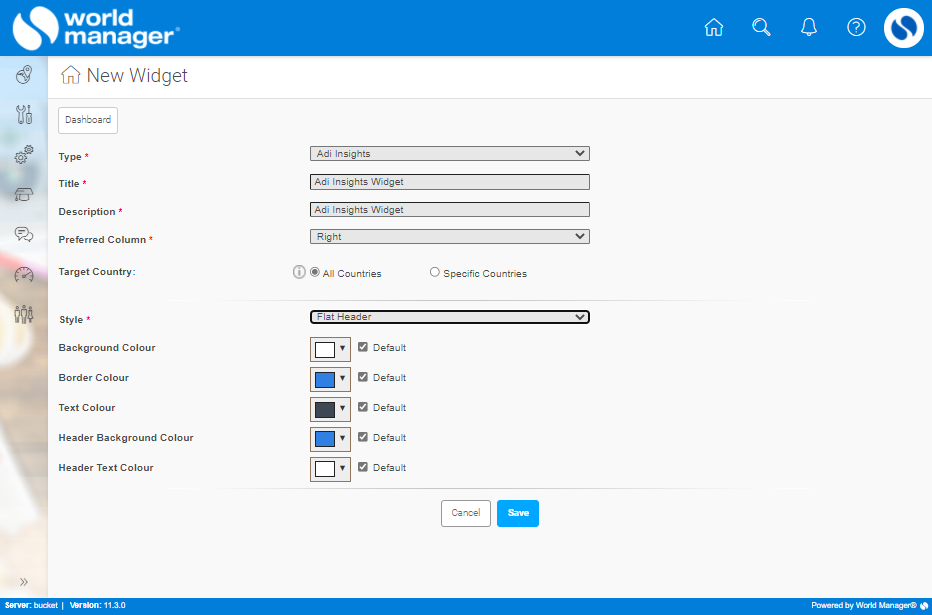The image size is (932, 615).
Task: Click into the Title text field
Action: (449, 182)
